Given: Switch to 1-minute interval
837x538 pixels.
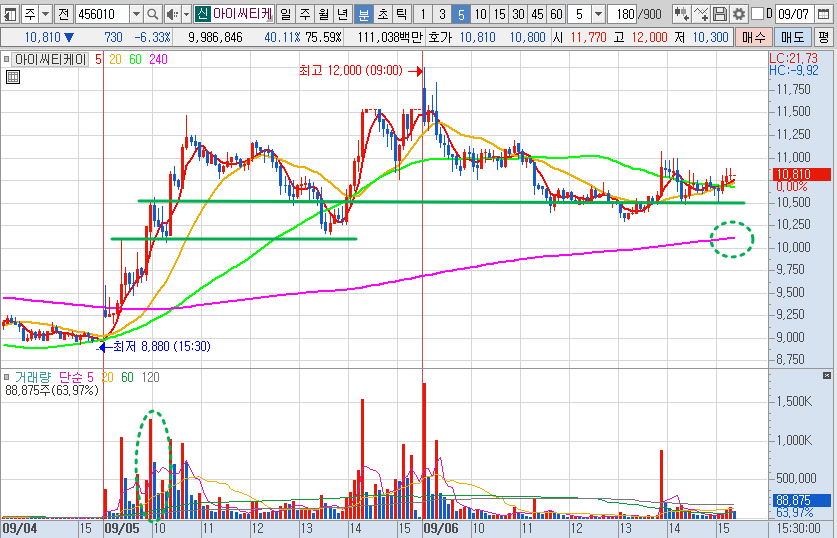Looking at the screenshot, I should pos(423,14).
